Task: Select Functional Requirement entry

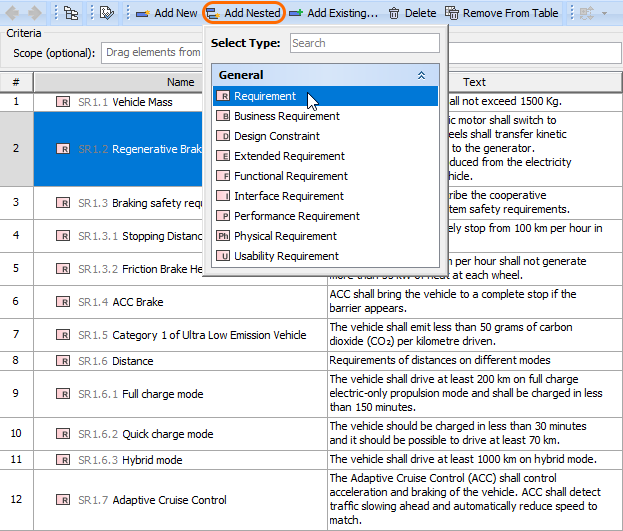Action: click(x=289, y=176)
